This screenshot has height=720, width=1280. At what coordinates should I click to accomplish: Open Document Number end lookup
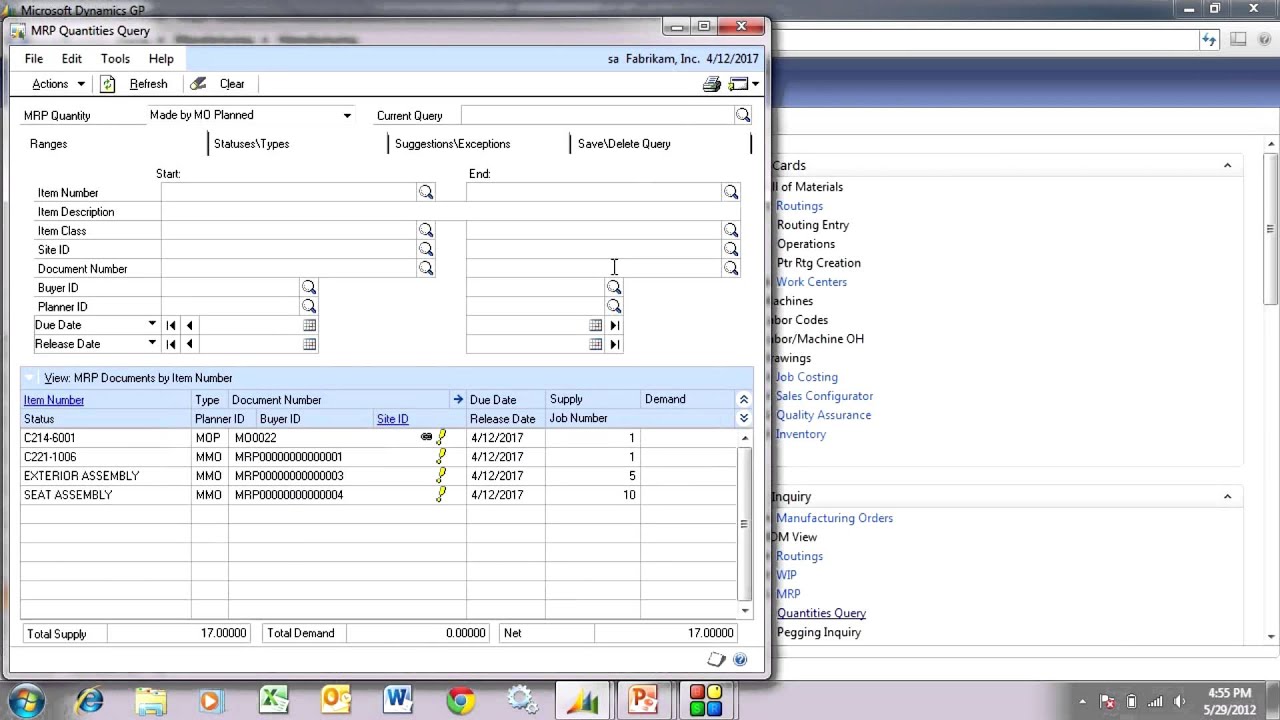(731, 268)
